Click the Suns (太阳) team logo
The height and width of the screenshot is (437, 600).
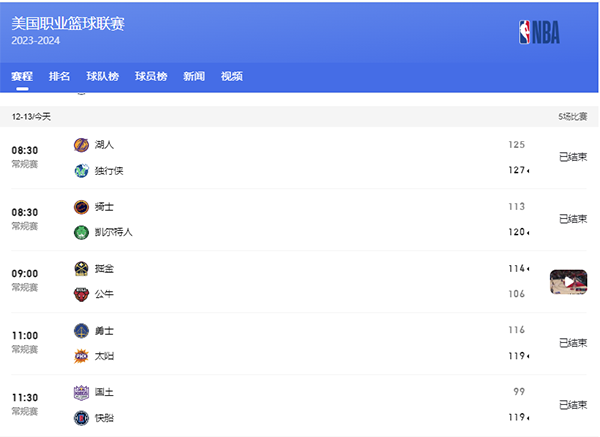(81, 356)
